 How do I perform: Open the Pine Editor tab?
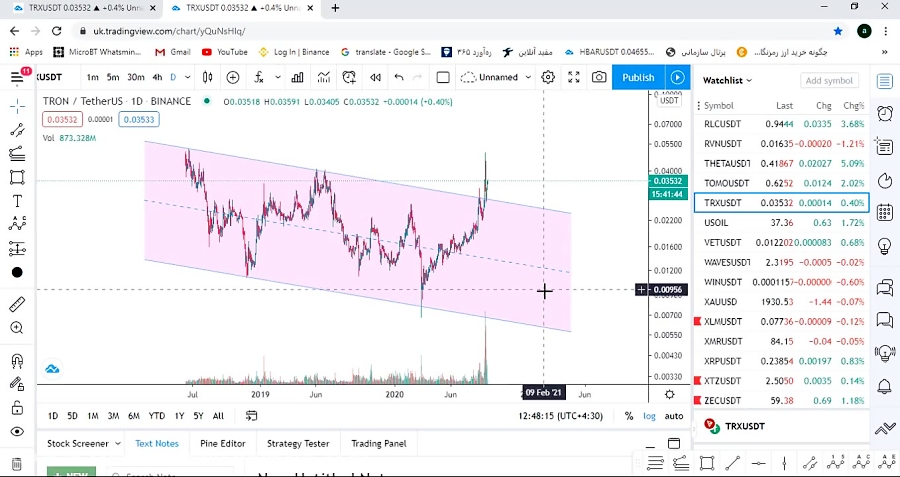click(x=223, y=443)
